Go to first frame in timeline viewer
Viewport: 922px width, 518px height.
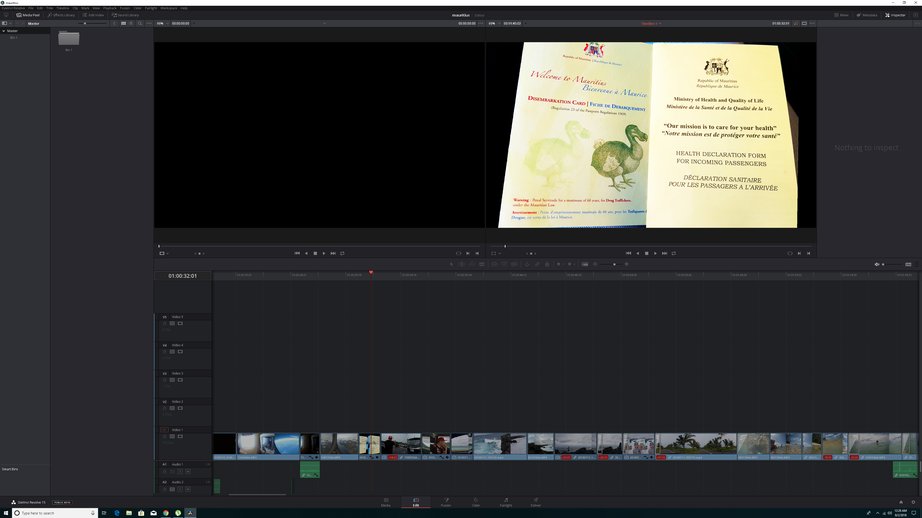click(628, 253)
